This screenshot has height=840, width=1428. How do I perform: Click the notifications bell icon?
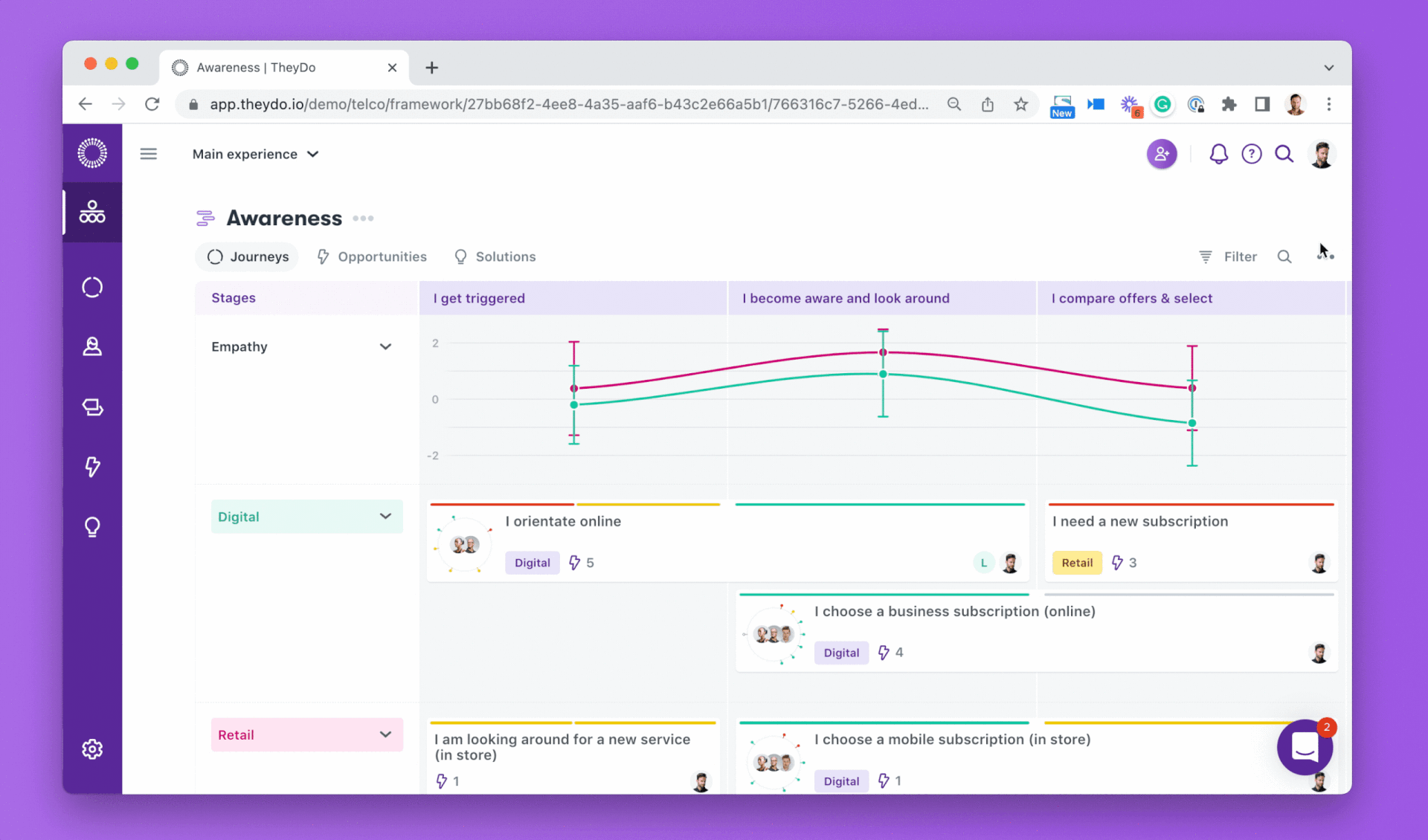[1218, 154]
